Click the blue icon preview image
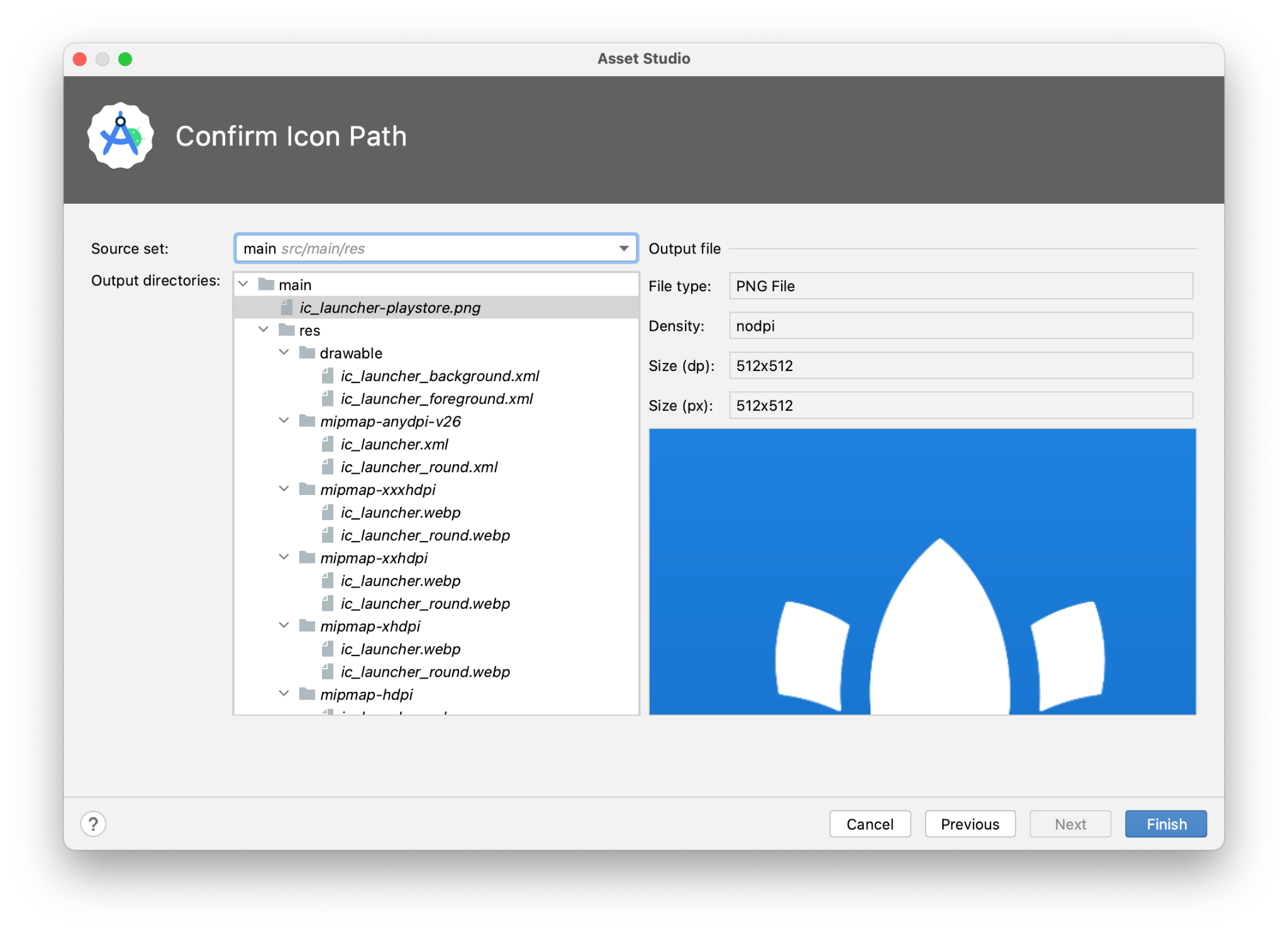This screenshot has width=1288, height=934. (922, 571)
